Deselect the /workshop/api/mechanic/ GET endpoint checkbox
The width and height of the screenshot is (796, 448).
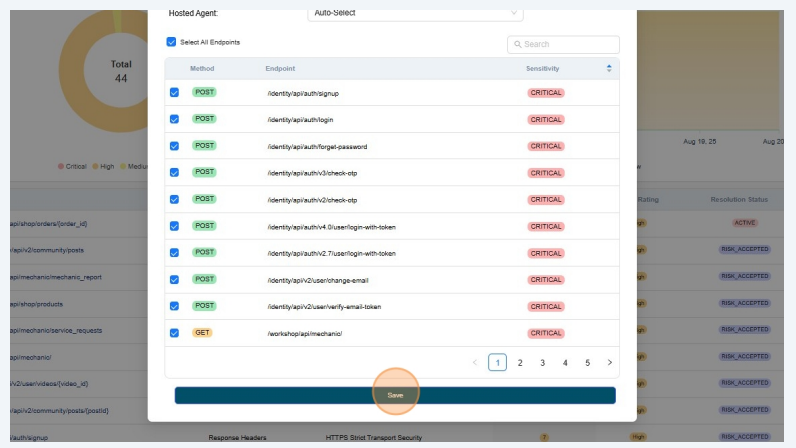pyautogui.click(x=174, y=333)
